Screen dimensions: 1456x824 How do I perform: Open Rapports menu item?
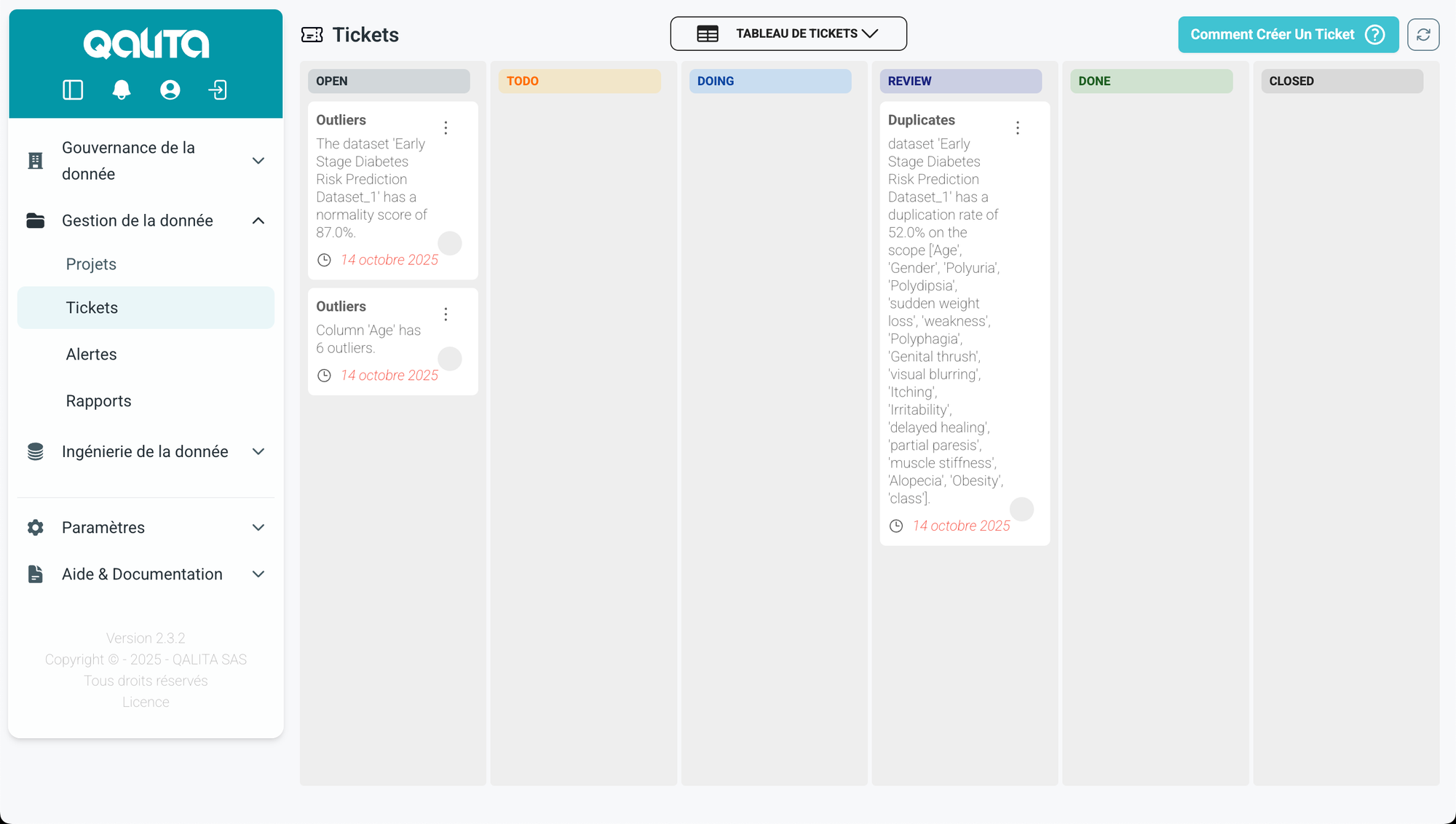pyautogui.click(x=98, y=401)
